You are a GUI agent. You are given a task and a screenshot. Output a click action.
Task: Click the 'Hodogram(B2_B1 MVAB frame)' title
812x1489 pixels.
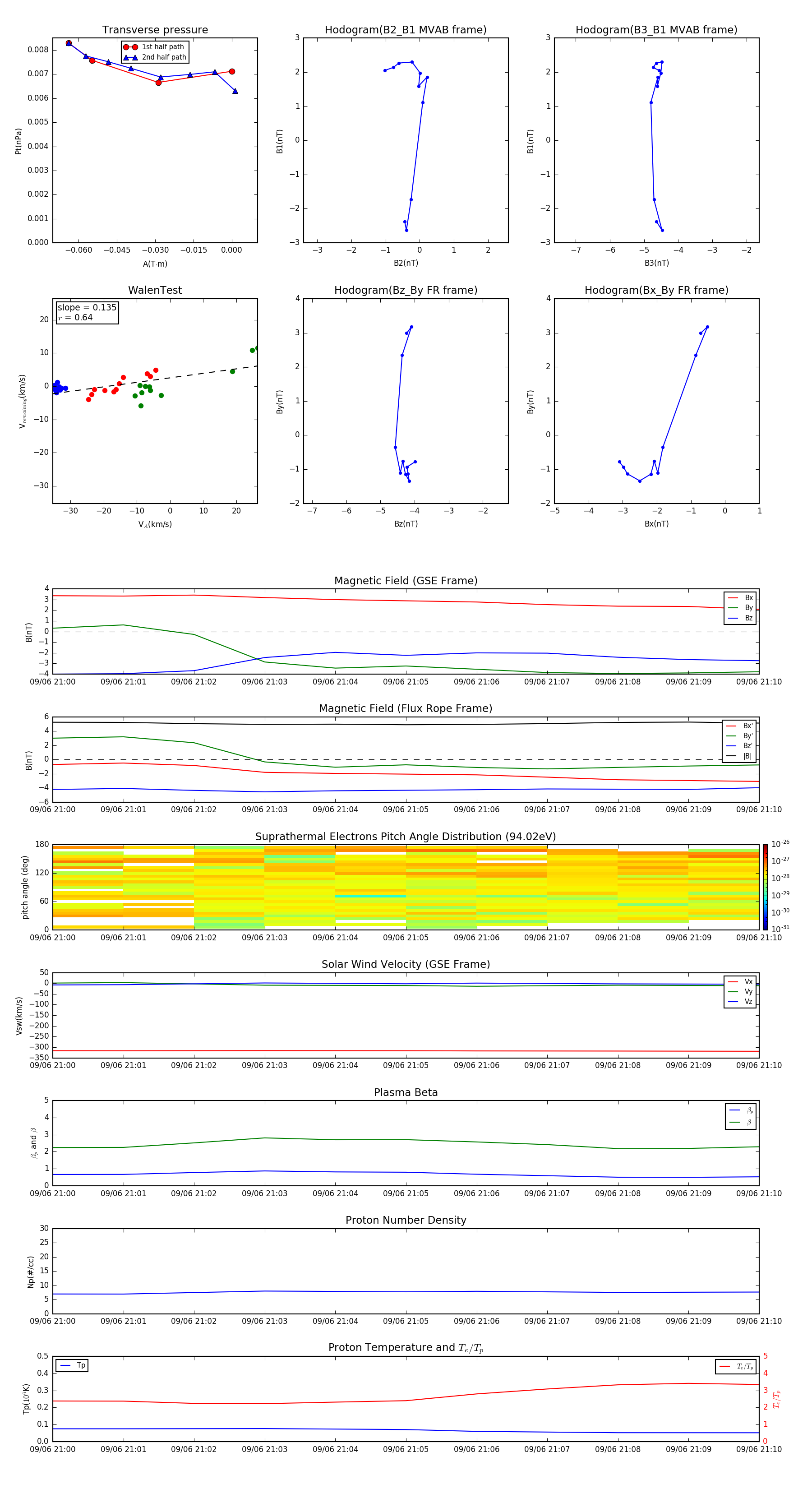coord(406,30)
